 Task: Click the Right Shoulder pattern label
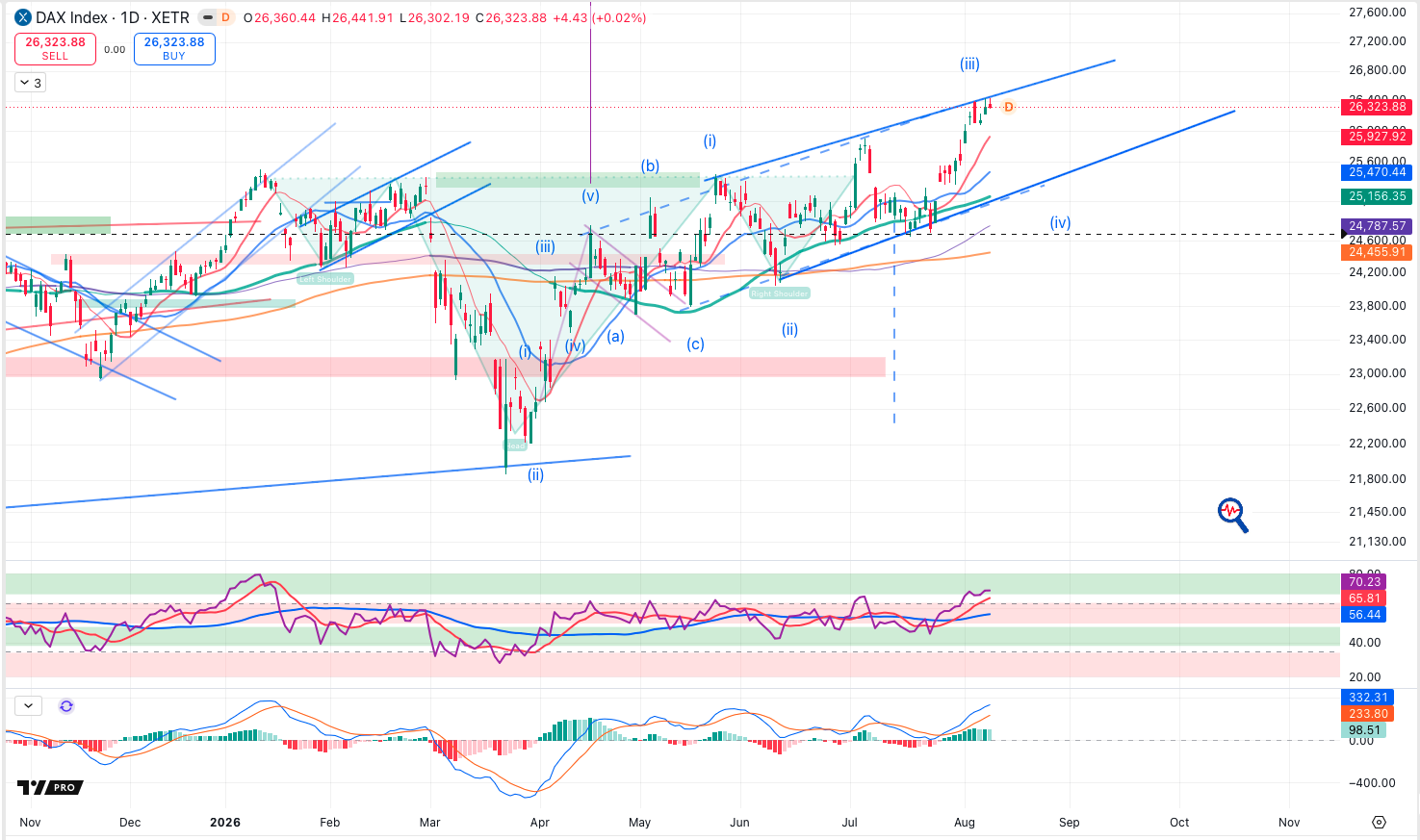tap(779, 293)
